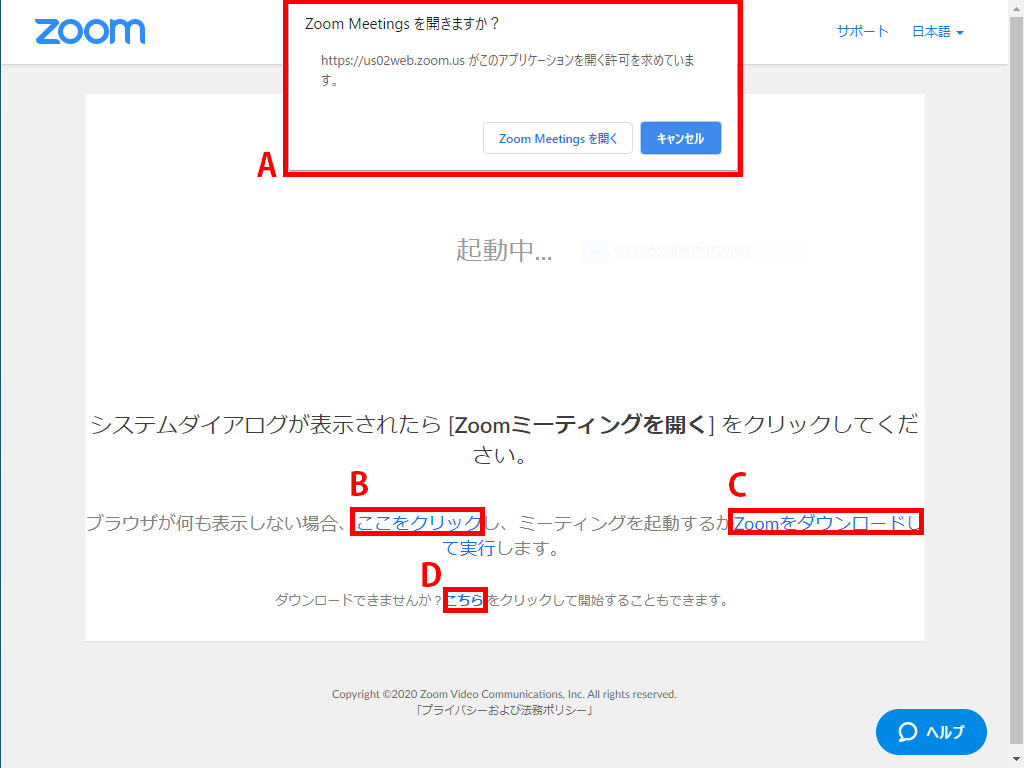The image size is (1024, 768).
Task: Click the scrollbar down arrow
Action: [x=1016, y=760]
